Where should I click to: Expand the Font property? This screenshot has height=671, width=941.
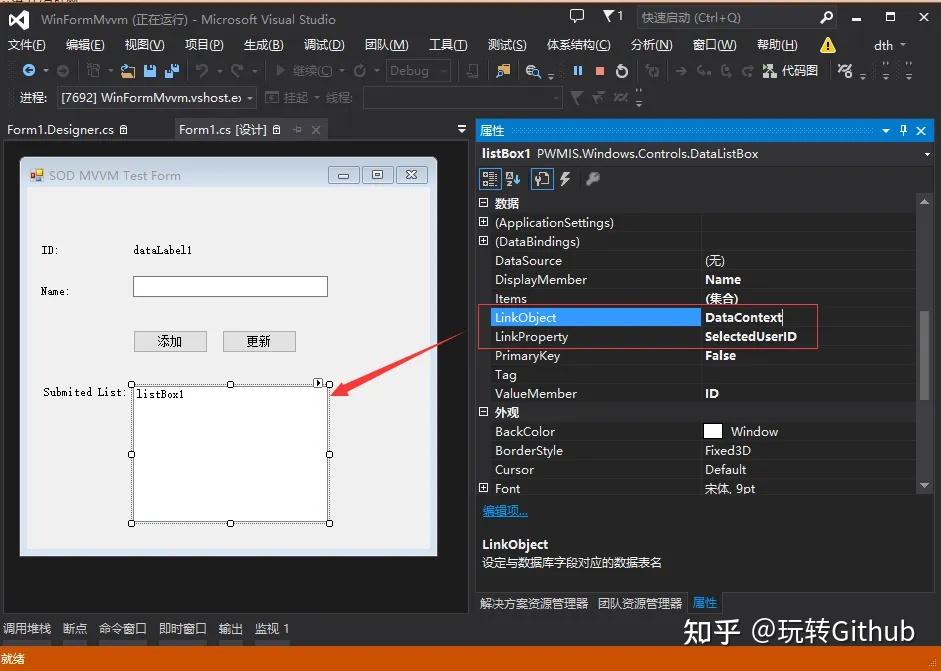coord(484,488)
